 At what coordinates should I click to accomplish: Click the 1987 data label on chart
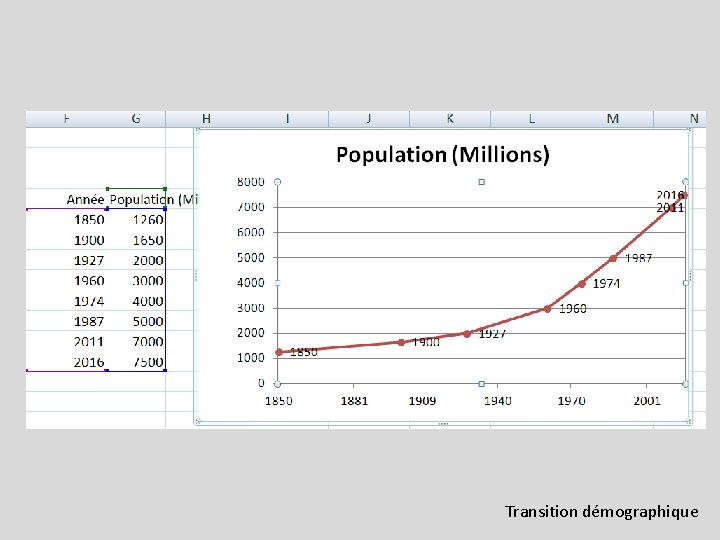coord(638,258)
